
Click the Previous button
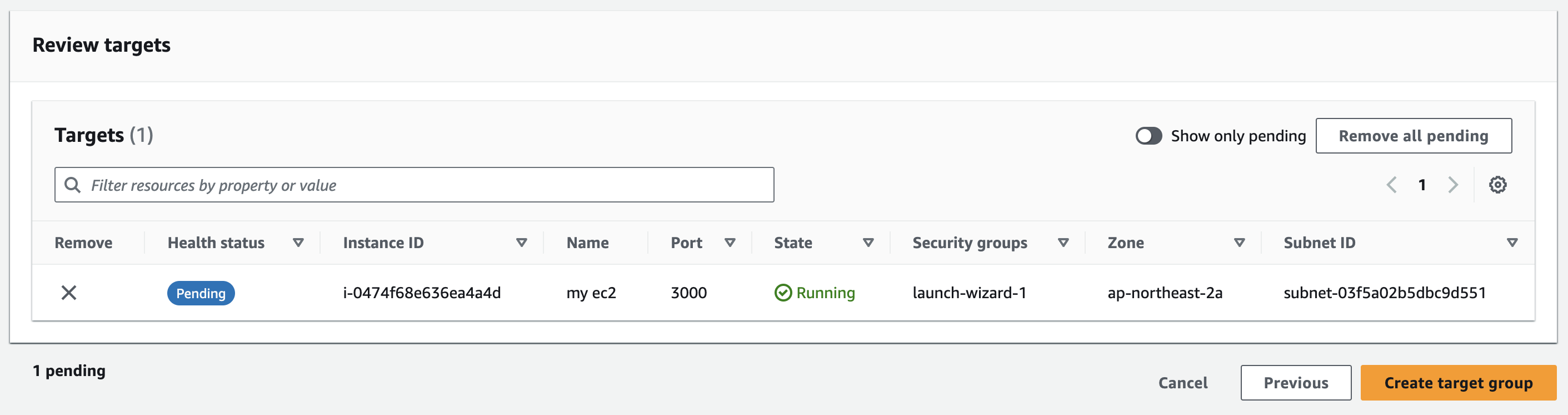1296,383
